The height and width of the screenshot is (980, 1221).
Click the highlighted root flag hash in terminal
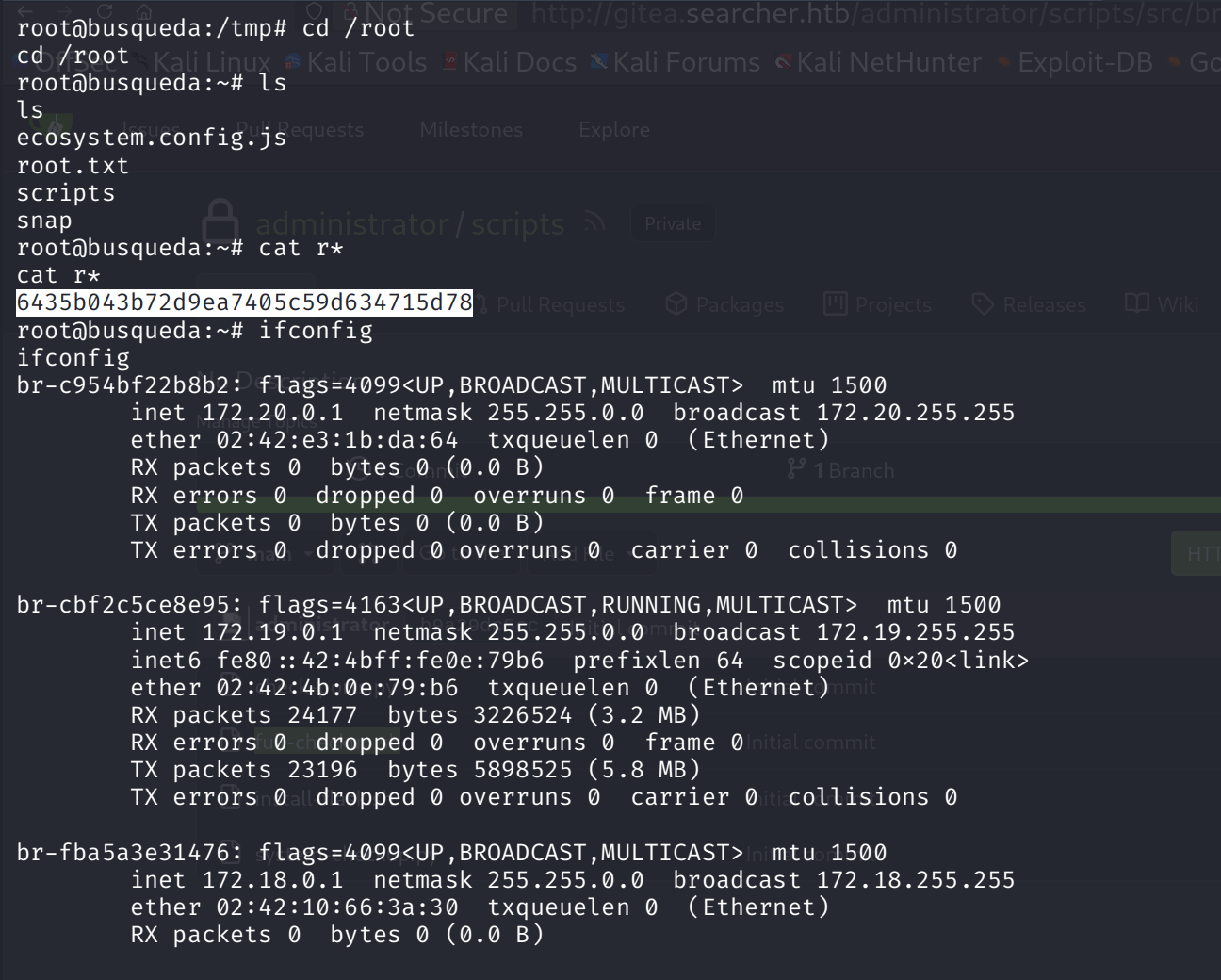(245, 302)
